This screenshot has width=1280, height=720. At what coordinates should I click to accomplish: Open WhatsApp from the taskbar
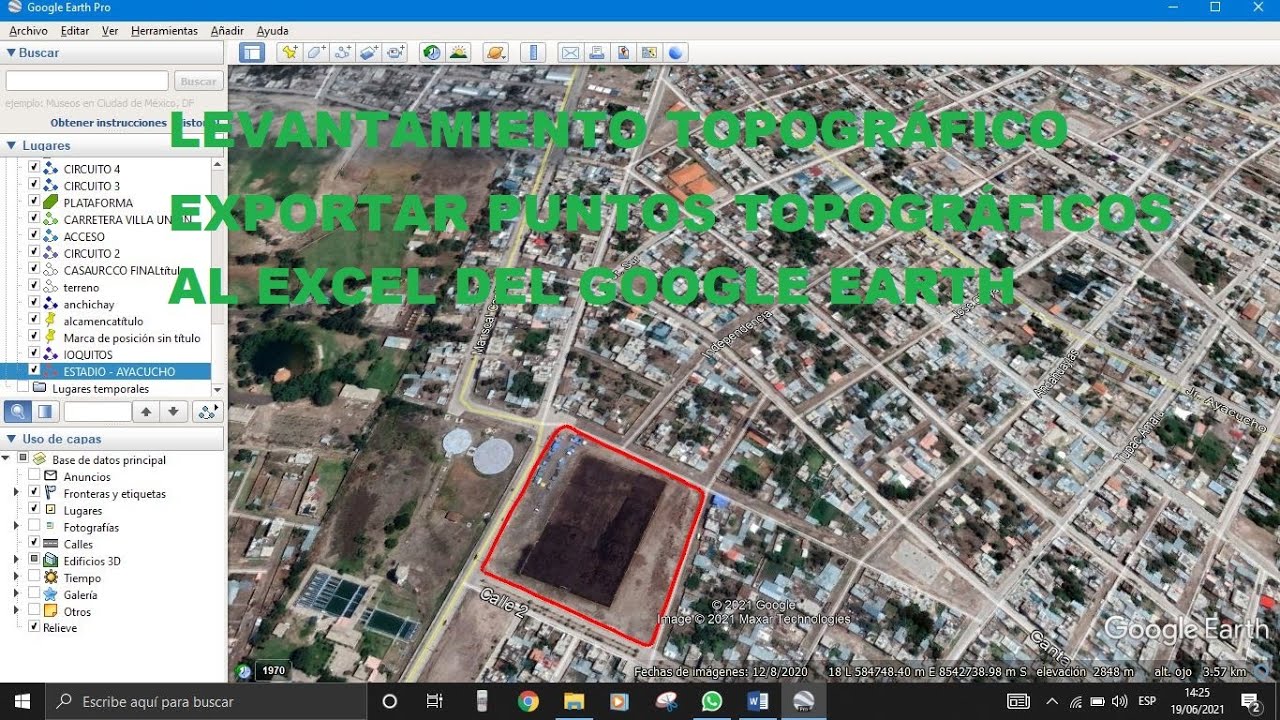point(711,701)
